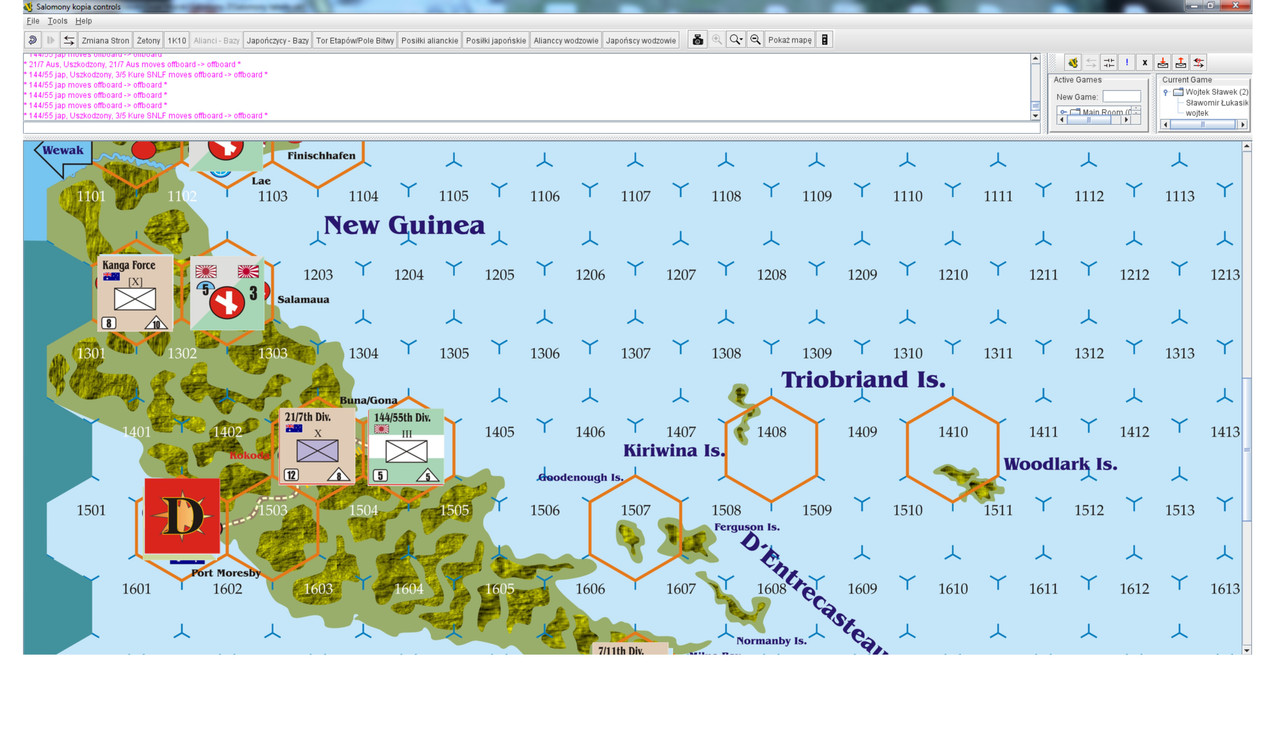Screen dimensions: 1280x733
Task: Click the Japończycy - Bazy button
Action: click(x=278, y=40)
